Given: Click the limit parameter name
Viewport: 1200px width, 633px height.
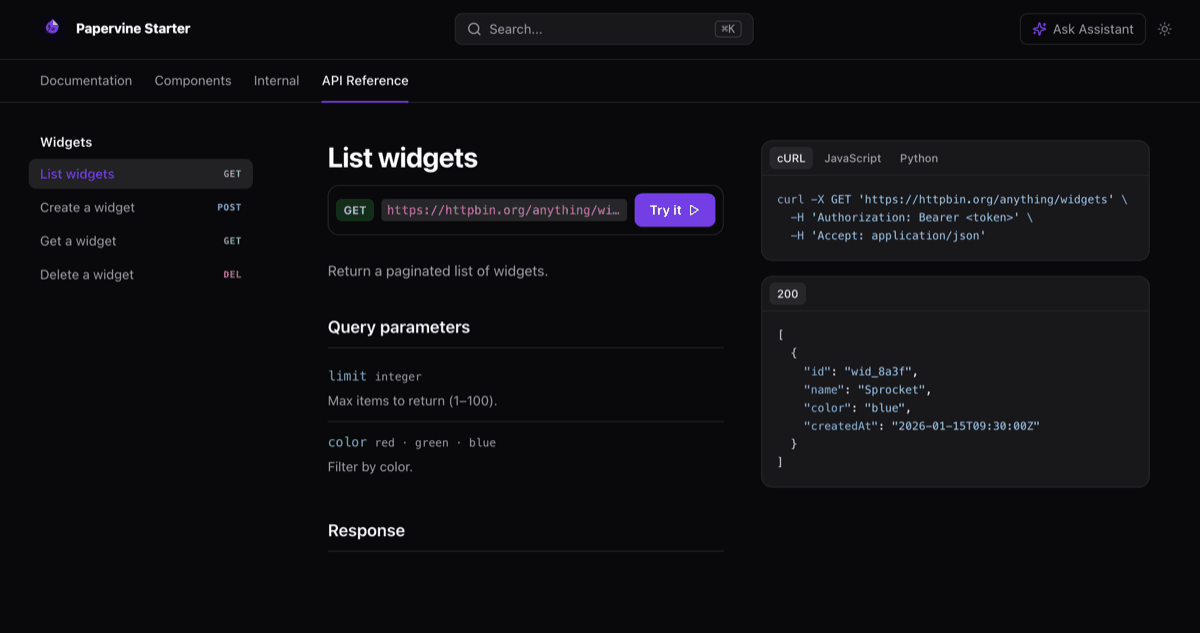Looking at the screenshot, I should pos(347,376).
